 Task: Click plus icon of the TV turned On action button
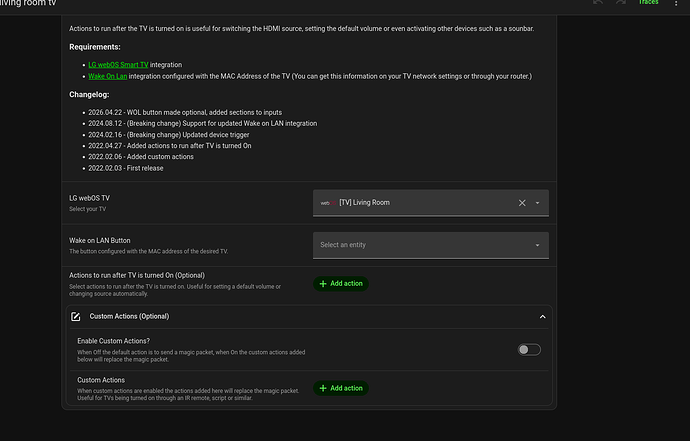pyautogui.click(x=323, y=284)
